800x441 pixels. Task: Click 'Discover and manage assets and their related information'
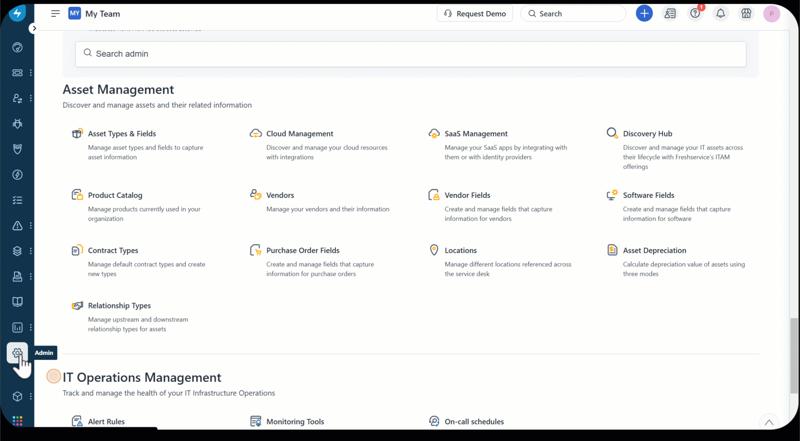click(157, 105)
